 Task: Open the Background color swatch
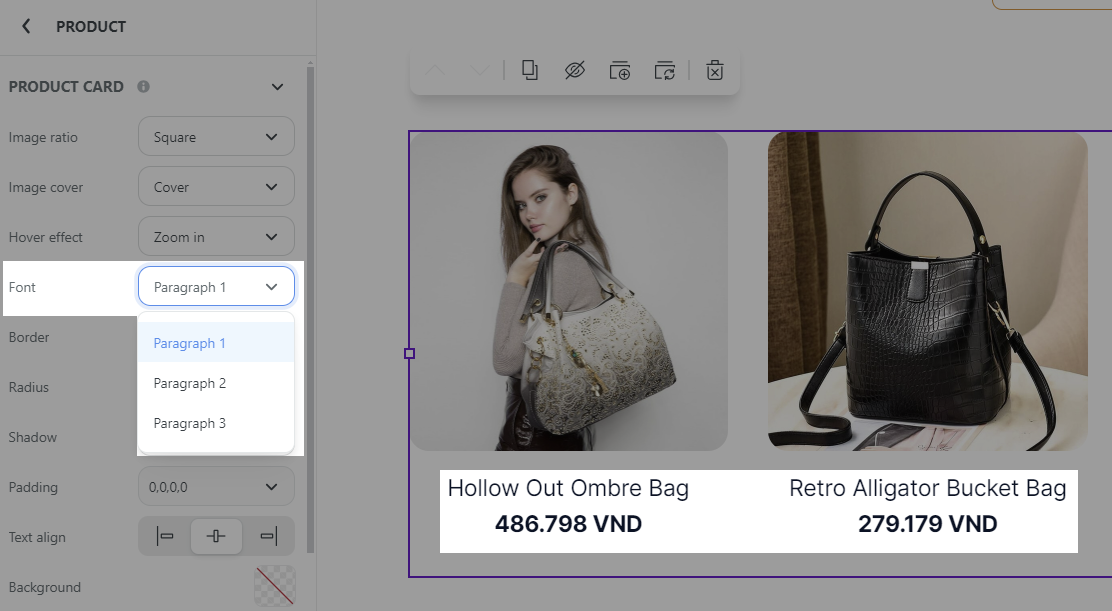[x=275, y=586]
